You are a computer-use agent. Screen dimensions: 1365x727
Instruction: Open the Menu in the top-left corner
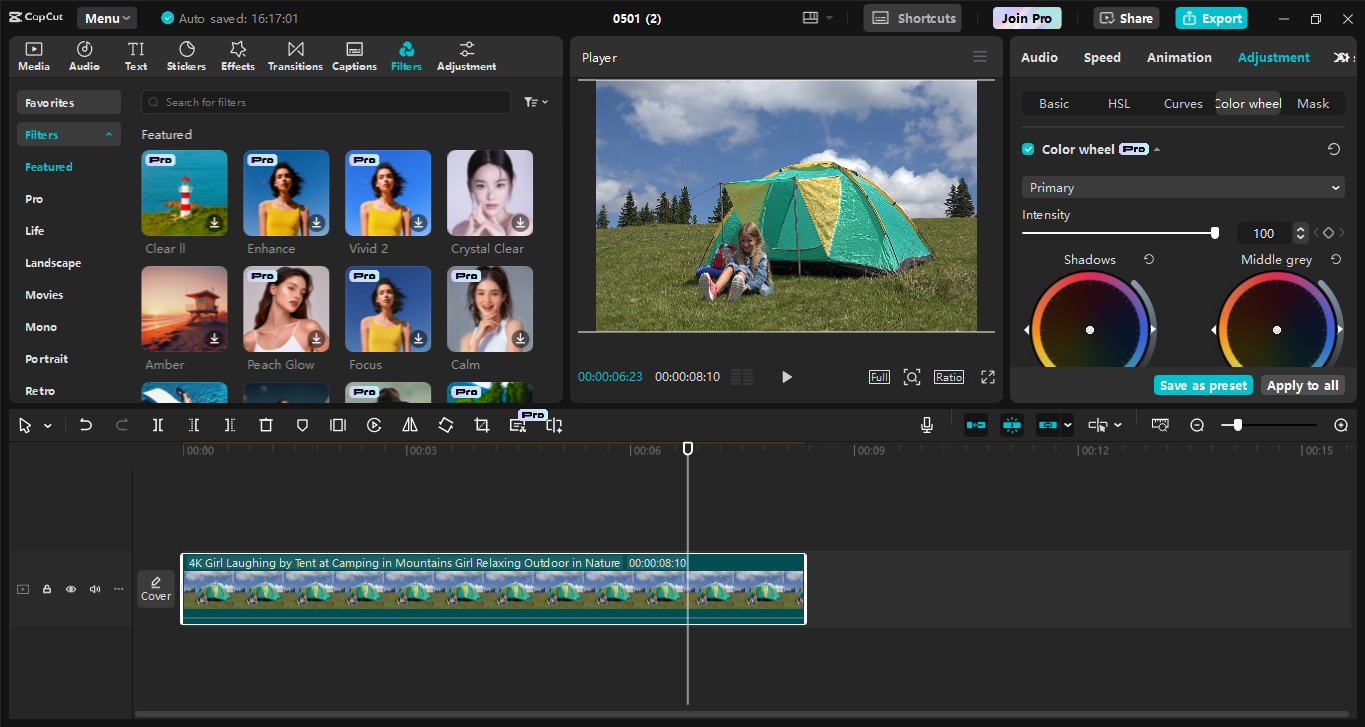pyautogui.click(x=105, y=17)
